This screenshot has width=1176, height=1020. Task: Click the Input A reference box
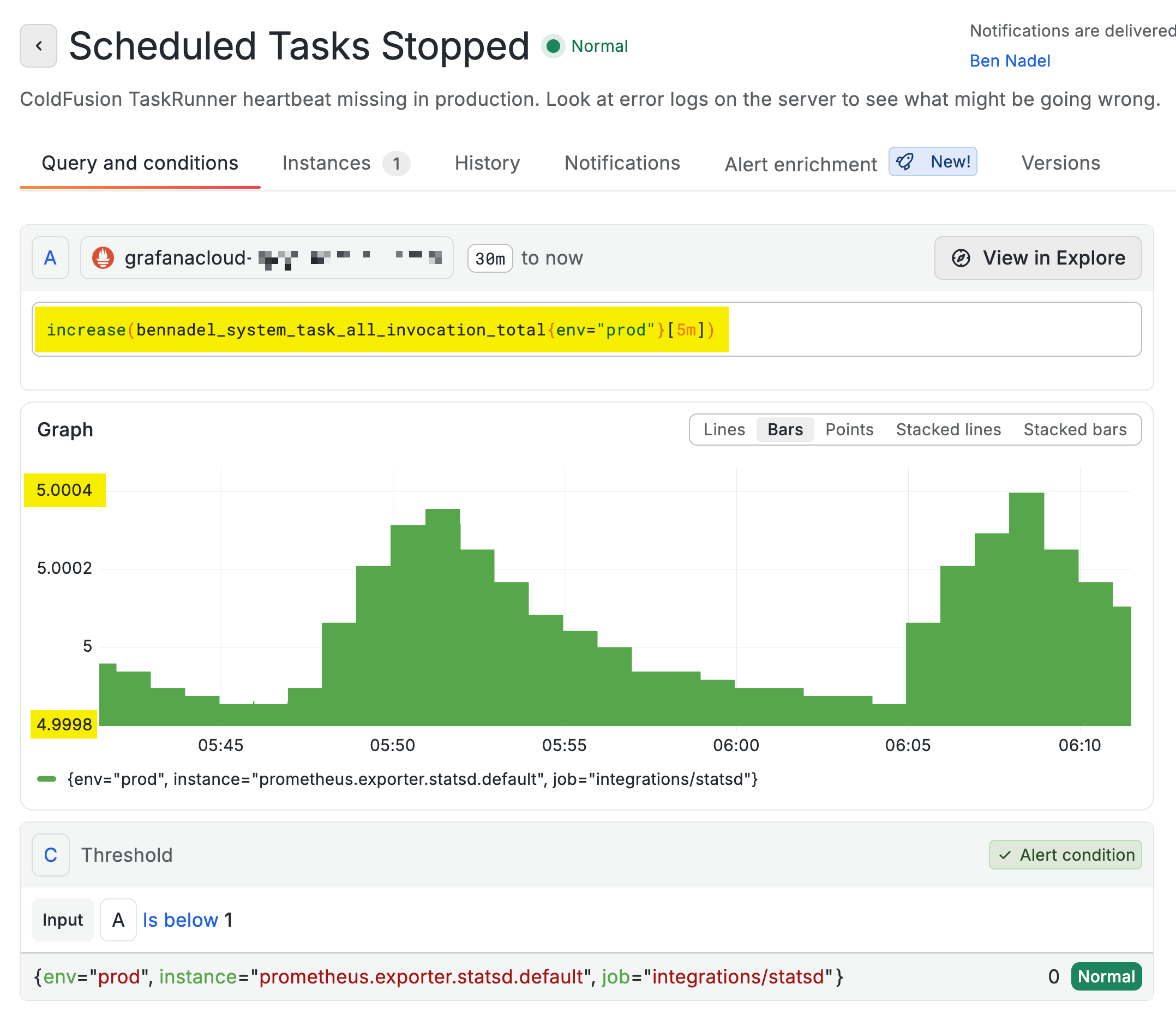click(118, 920)
